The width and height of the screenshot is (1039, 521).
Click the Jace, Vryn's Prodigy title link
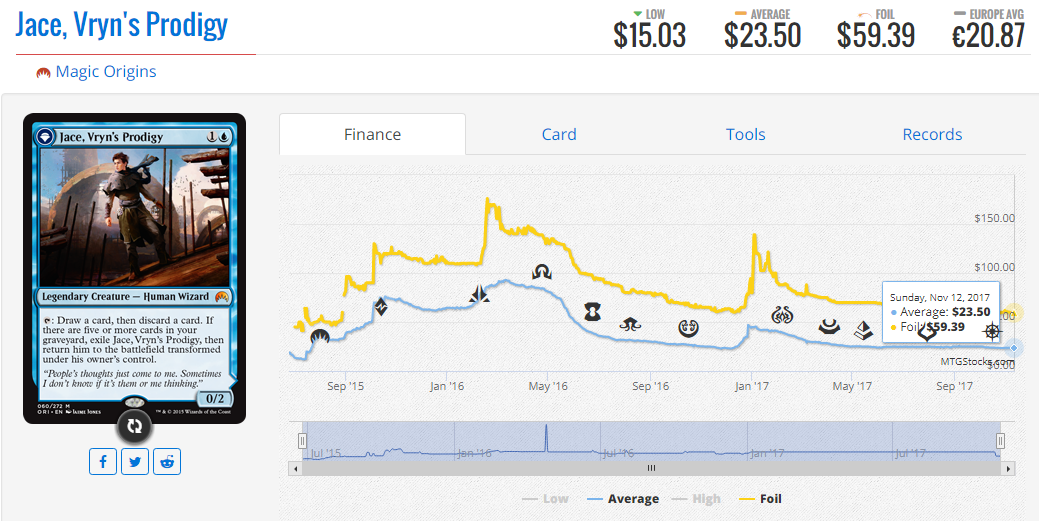coord(122,25)
